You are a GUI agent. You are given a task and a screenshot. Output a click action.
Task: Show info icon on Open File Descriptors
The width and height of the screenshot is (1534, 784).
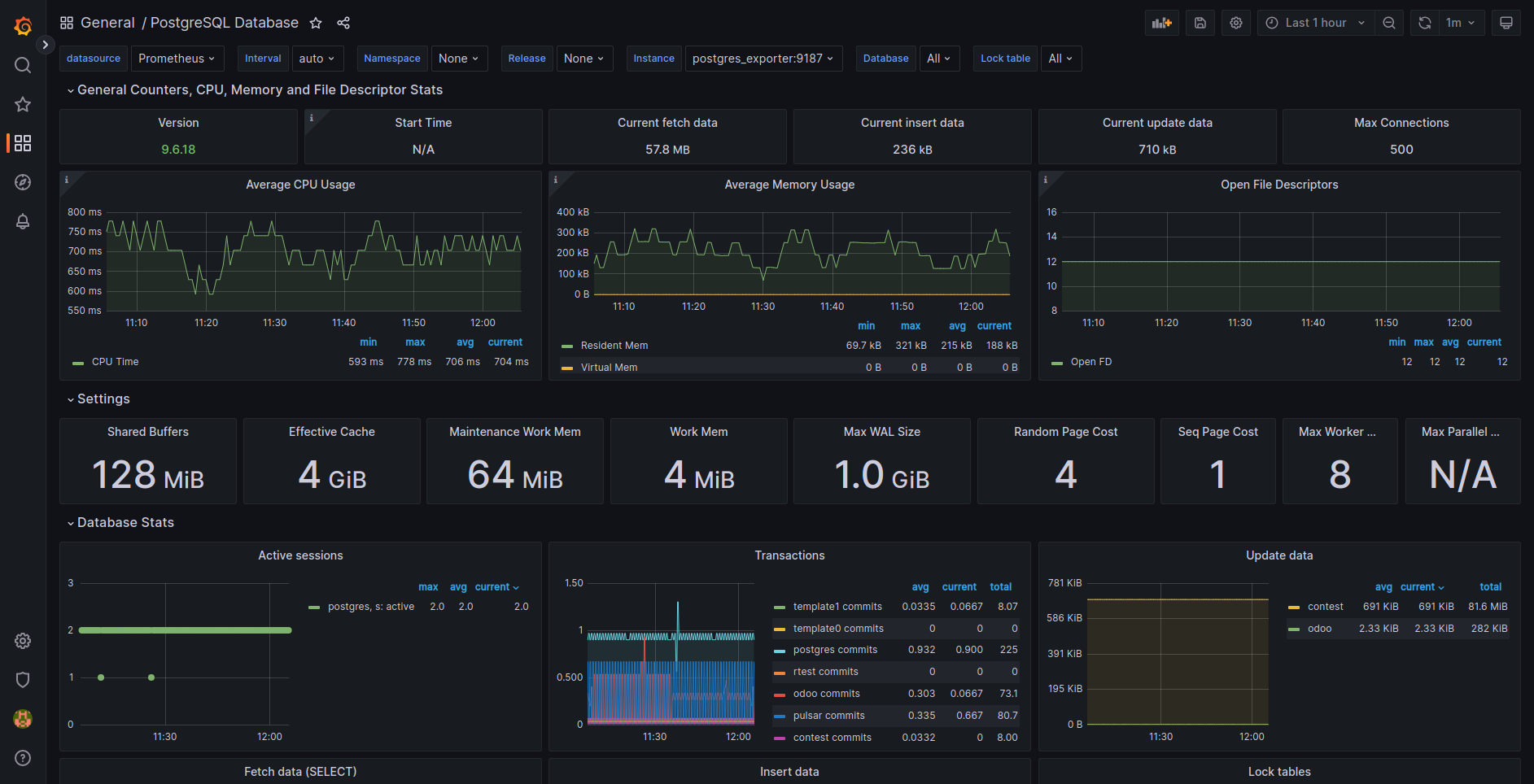click(1046, 180)
